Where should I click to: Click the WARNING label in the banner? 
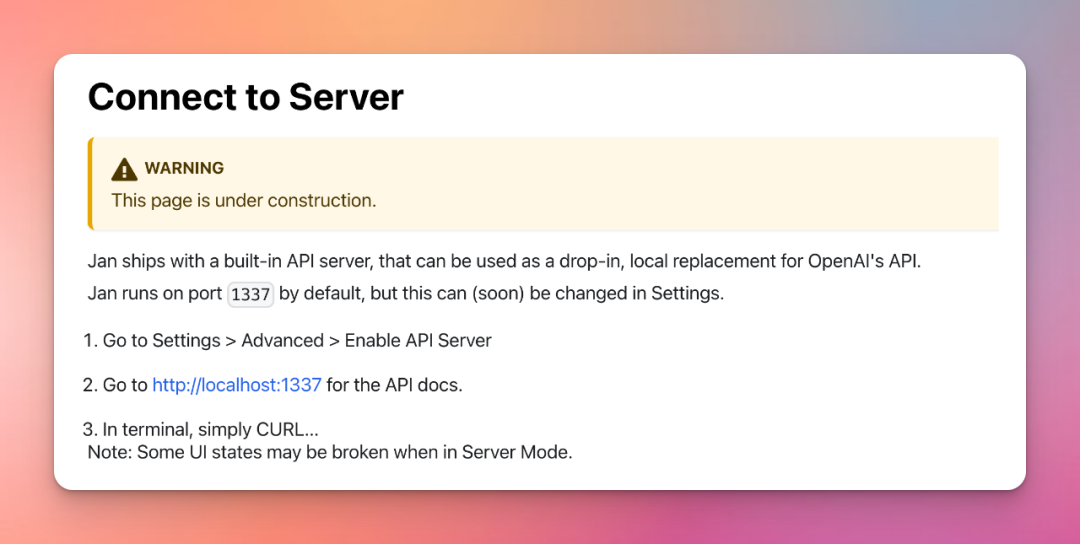click(184, 168)
